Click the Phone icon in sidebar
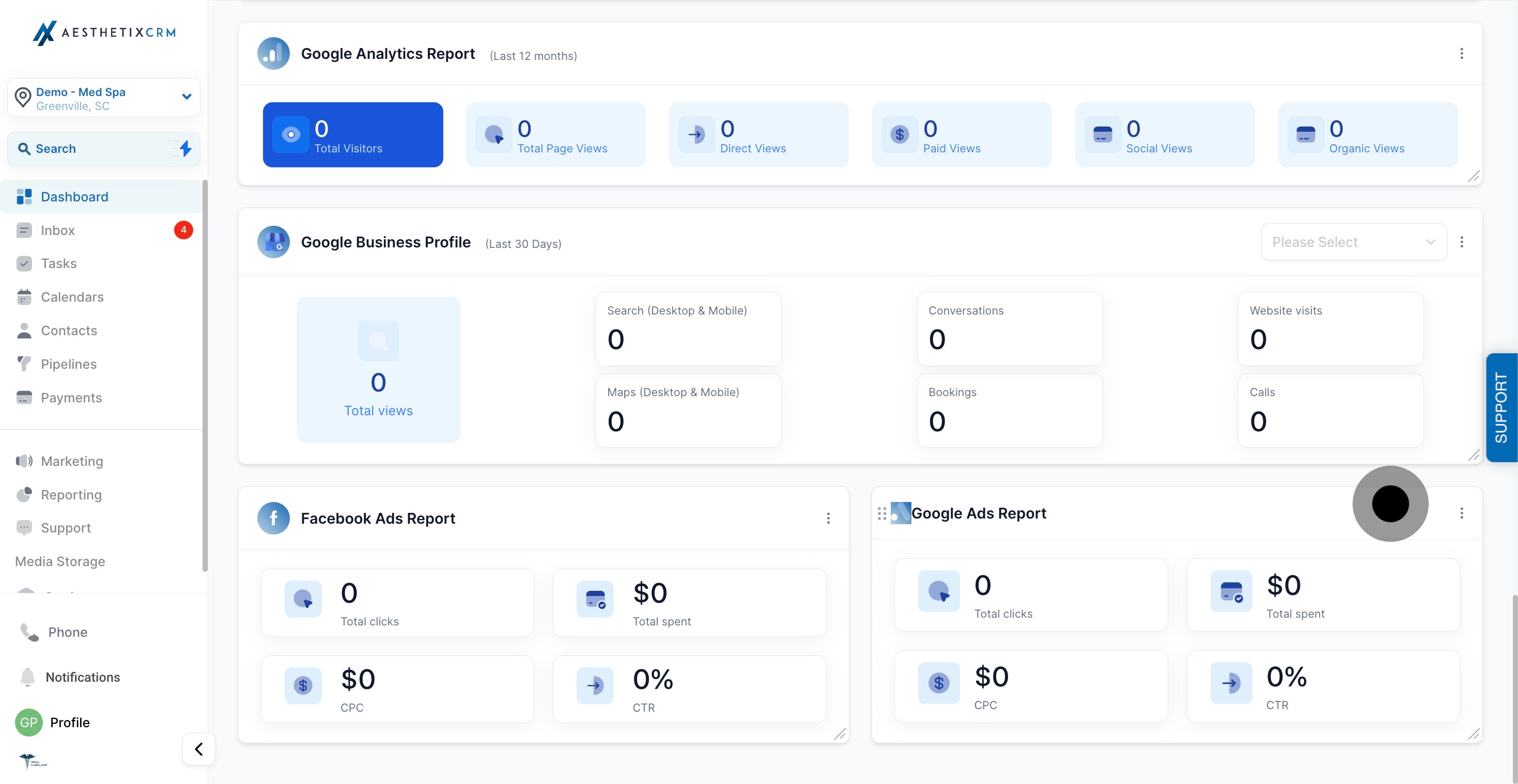Viewport: 1518px width, 784px height. tap(29, 632)
